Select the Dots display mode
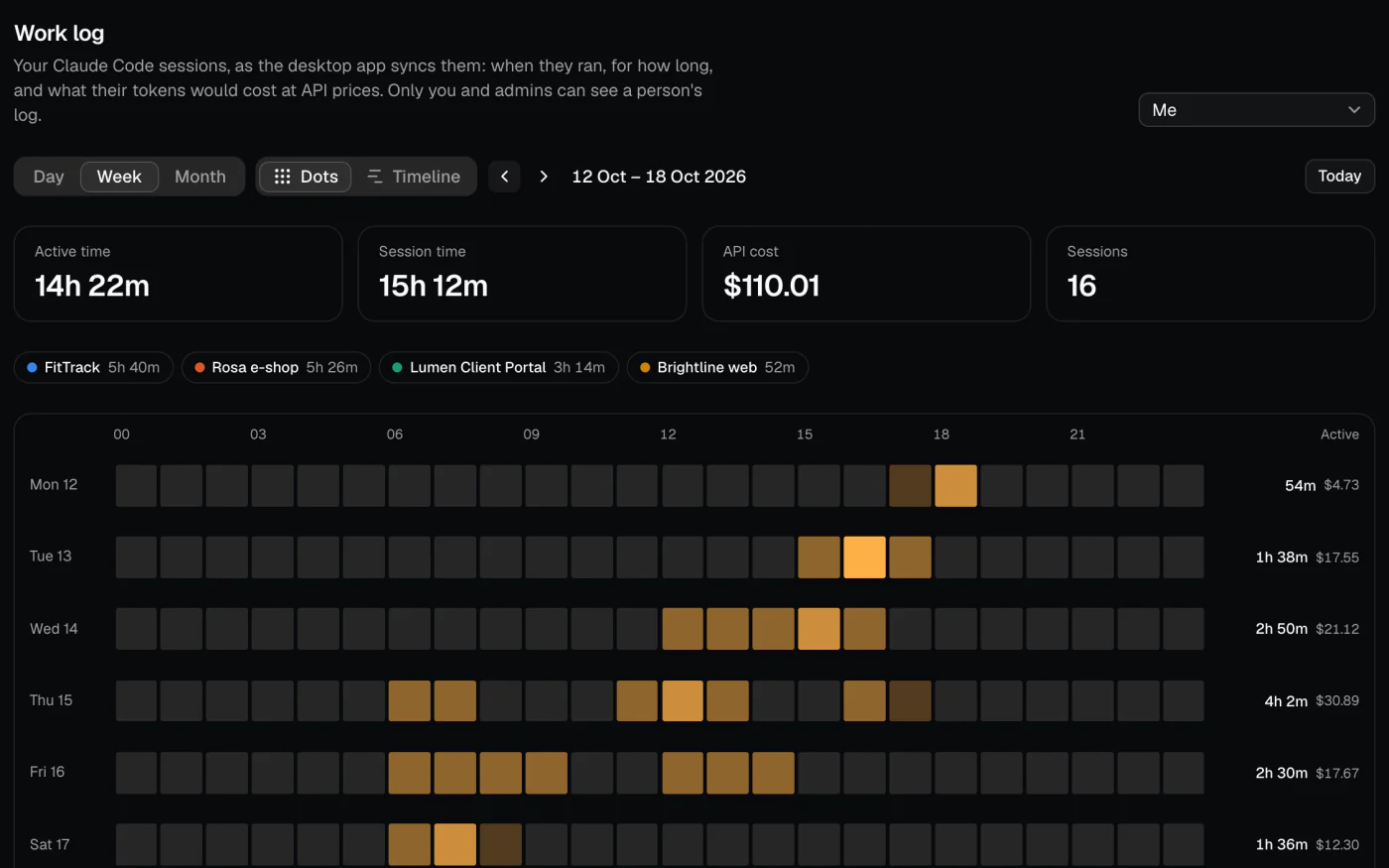This screenshot has height=868, width=1389. (306, 177)
